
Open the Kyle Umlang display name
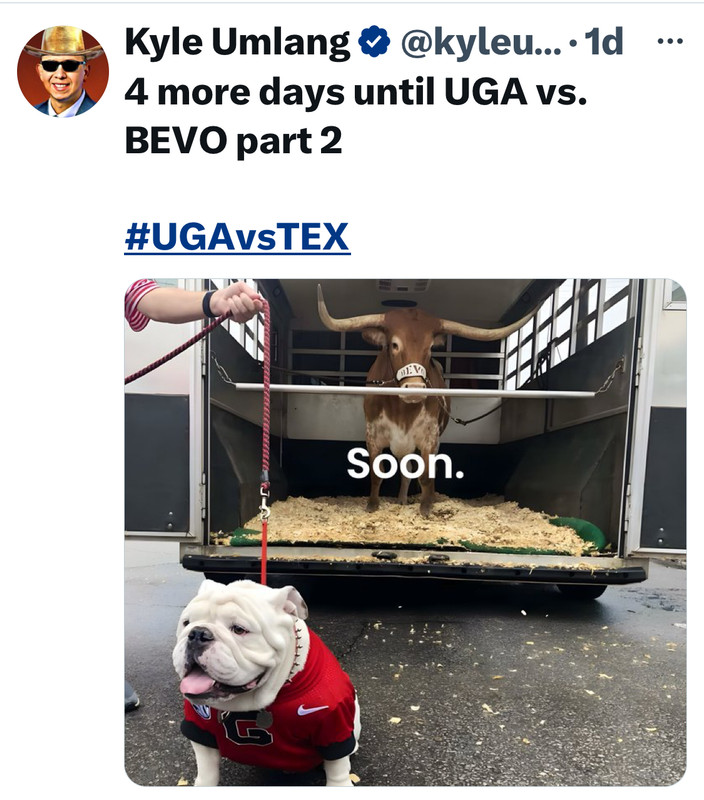[237, 42]
